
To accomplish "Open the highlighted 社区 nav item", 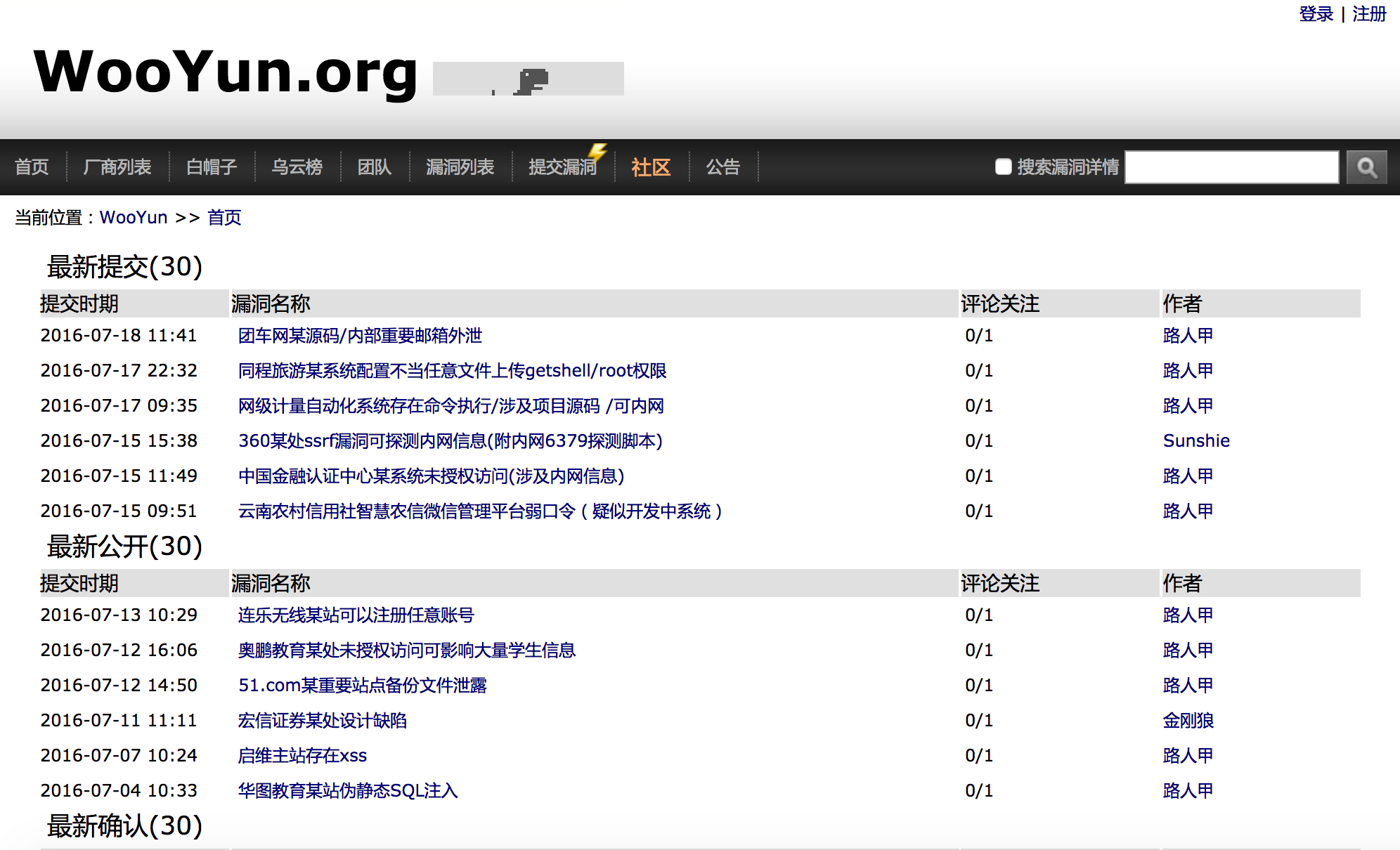I will [651, 167].
